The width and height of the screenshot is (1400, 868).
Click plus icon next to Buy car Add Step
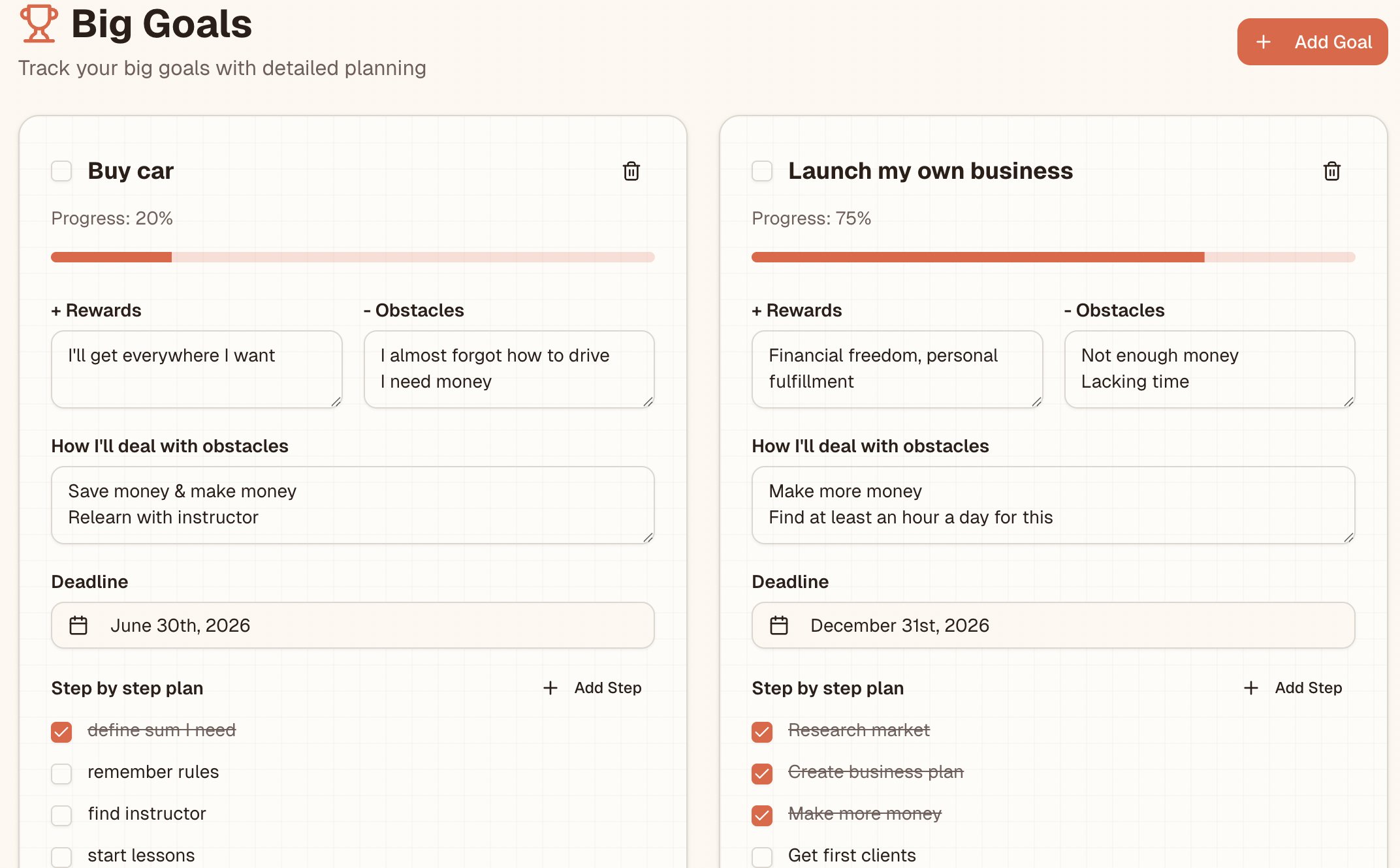(x=550, y=688)
